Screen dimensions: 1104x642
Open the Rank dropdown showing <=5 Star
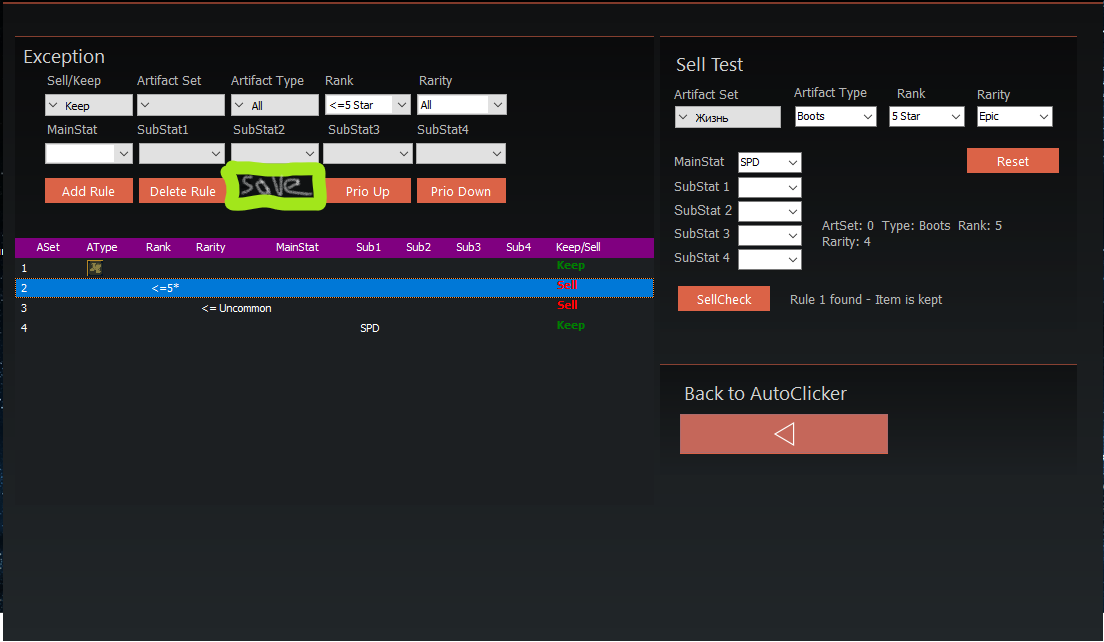[x=367, y=104]
